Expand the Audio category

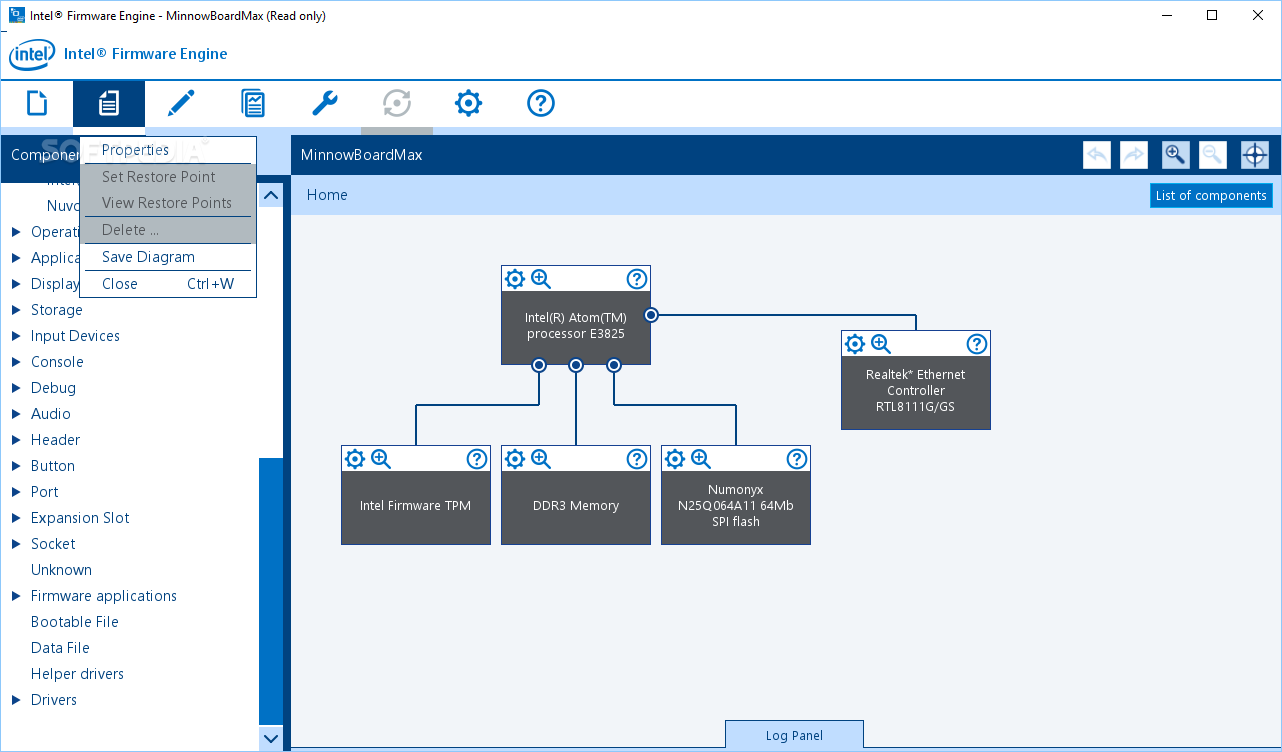[x=16, y=414]
